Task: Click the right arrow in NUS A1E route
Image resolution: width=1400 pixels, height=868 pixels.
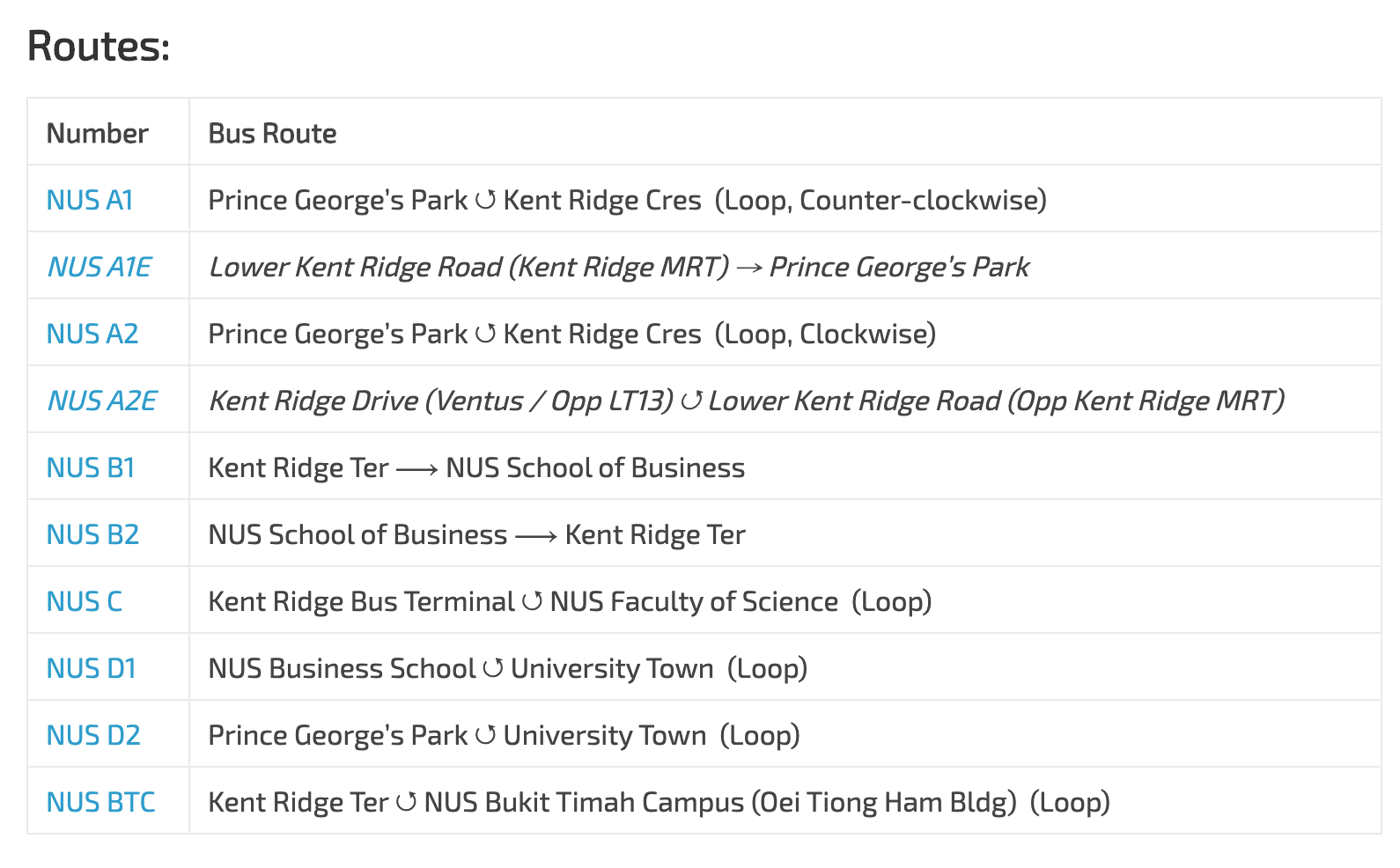Action: [x=749, y=268]
